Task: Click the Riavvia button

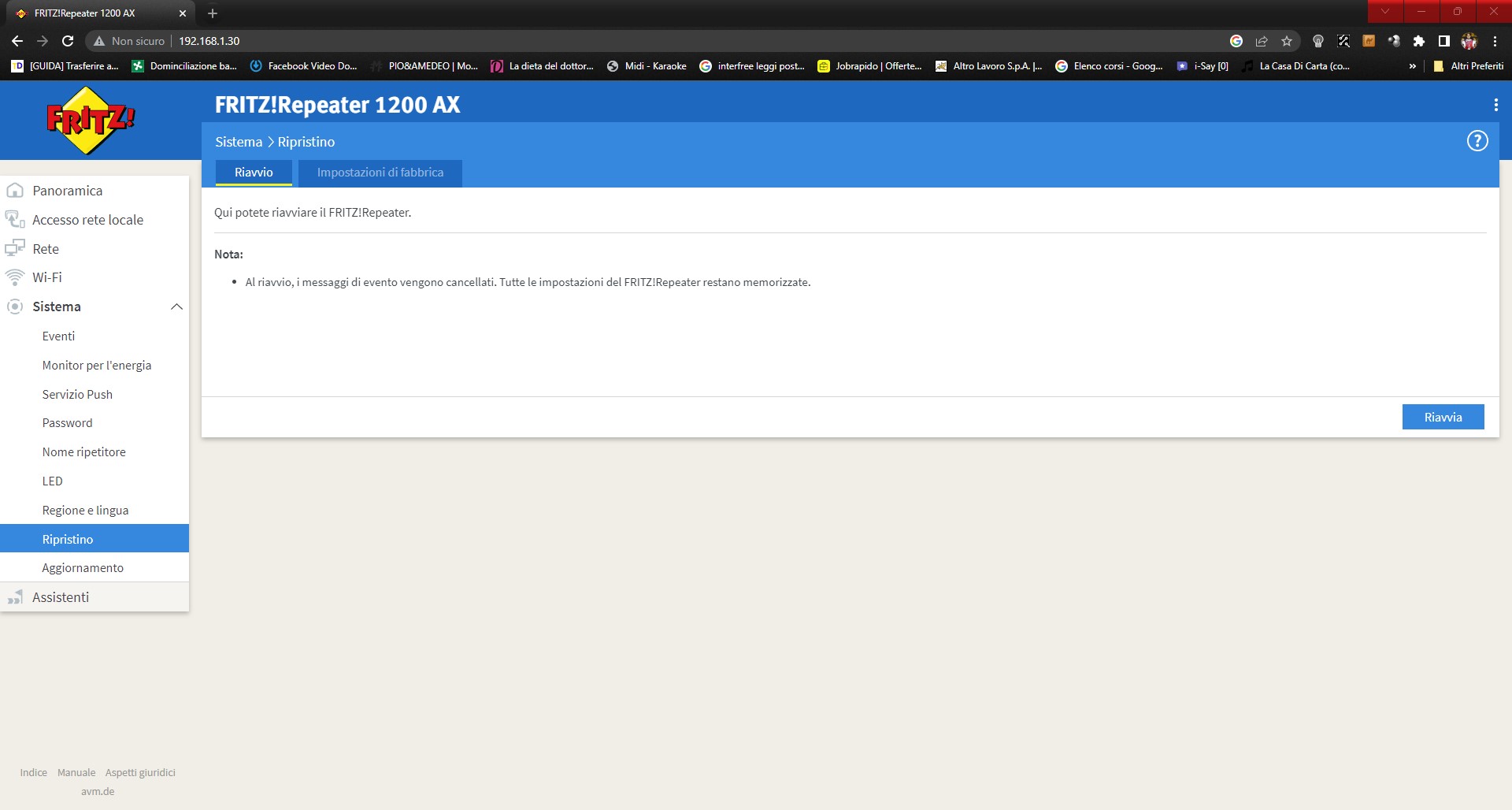Action: coord(1443,418)
